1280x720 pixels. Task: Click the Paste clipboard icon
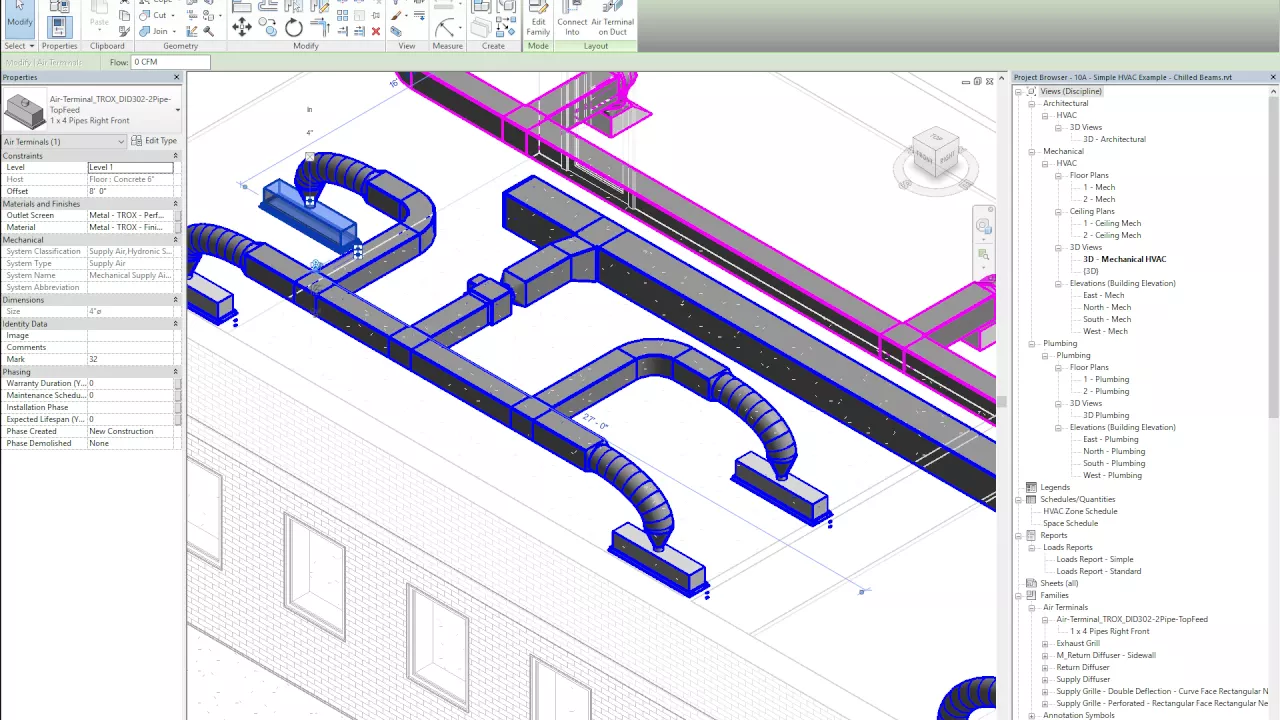(x=99, y=14)
